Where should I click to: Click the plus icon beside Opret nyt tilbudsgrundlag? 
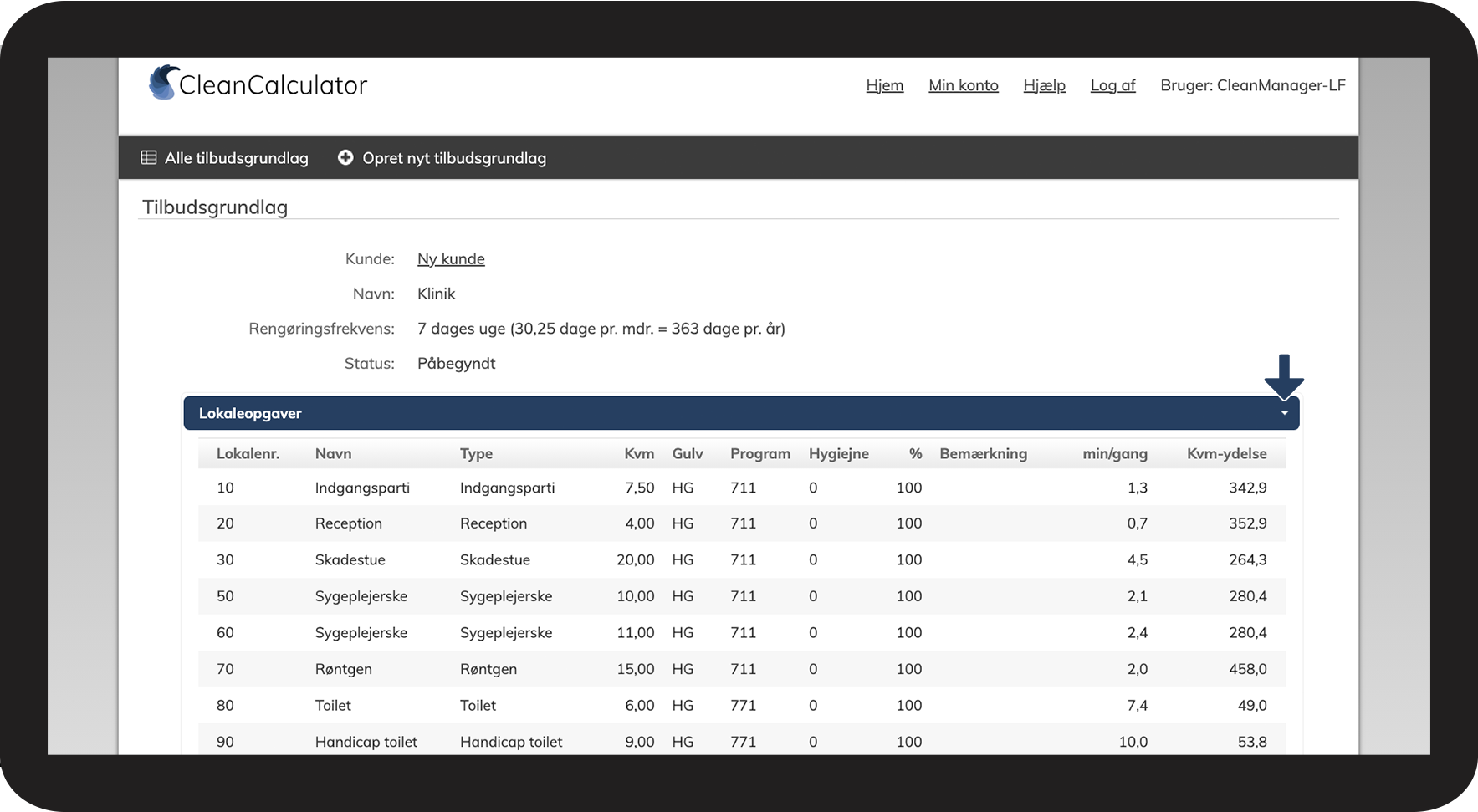pos(345,157)
